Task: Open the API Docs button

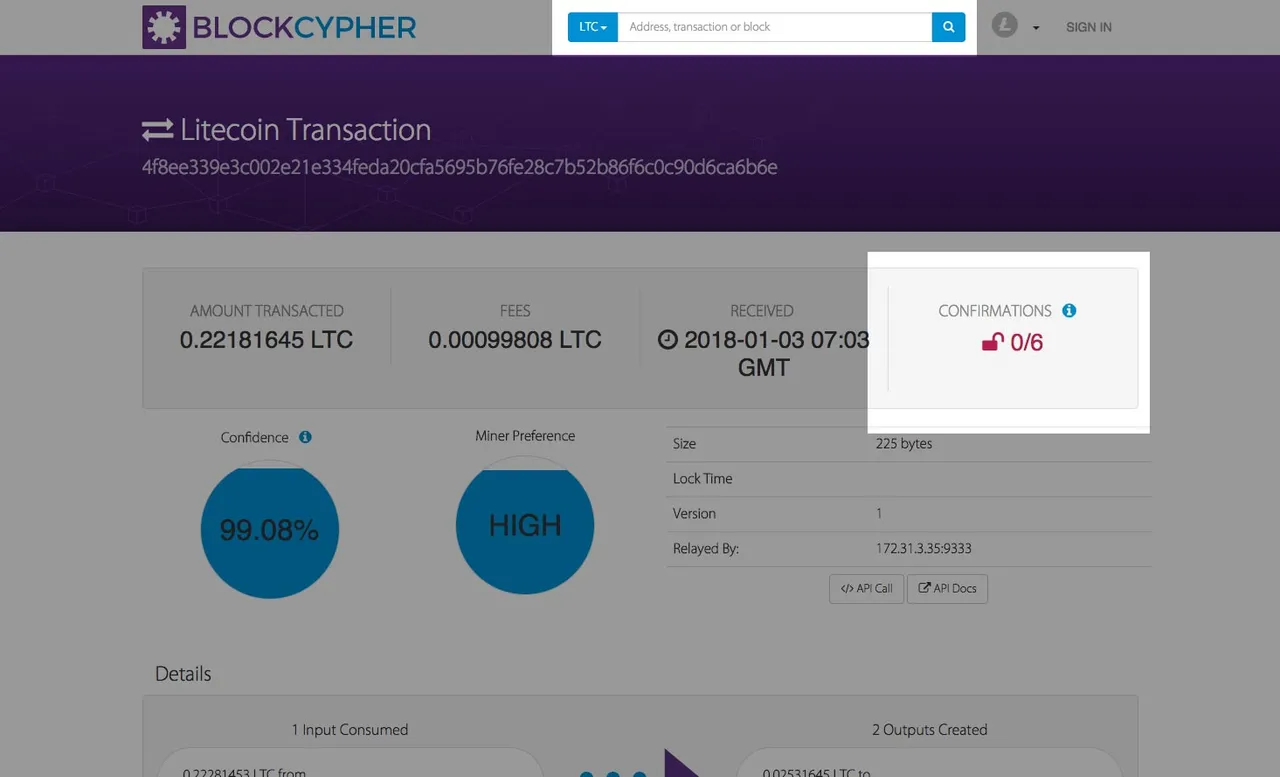Action: click(x=947, y=588)
